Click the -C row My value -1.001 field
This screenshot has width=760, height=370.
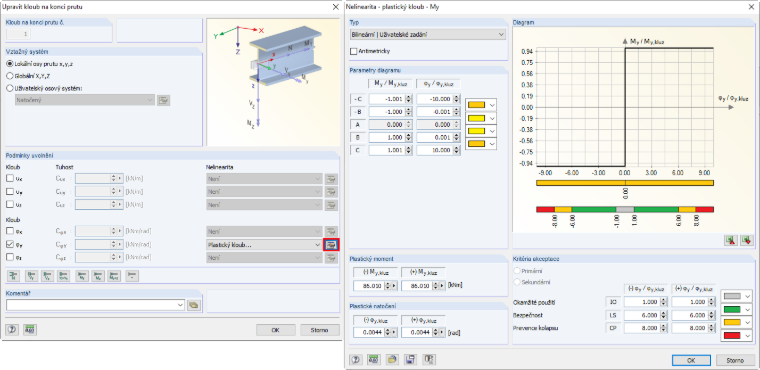click(x=387, y=98)
